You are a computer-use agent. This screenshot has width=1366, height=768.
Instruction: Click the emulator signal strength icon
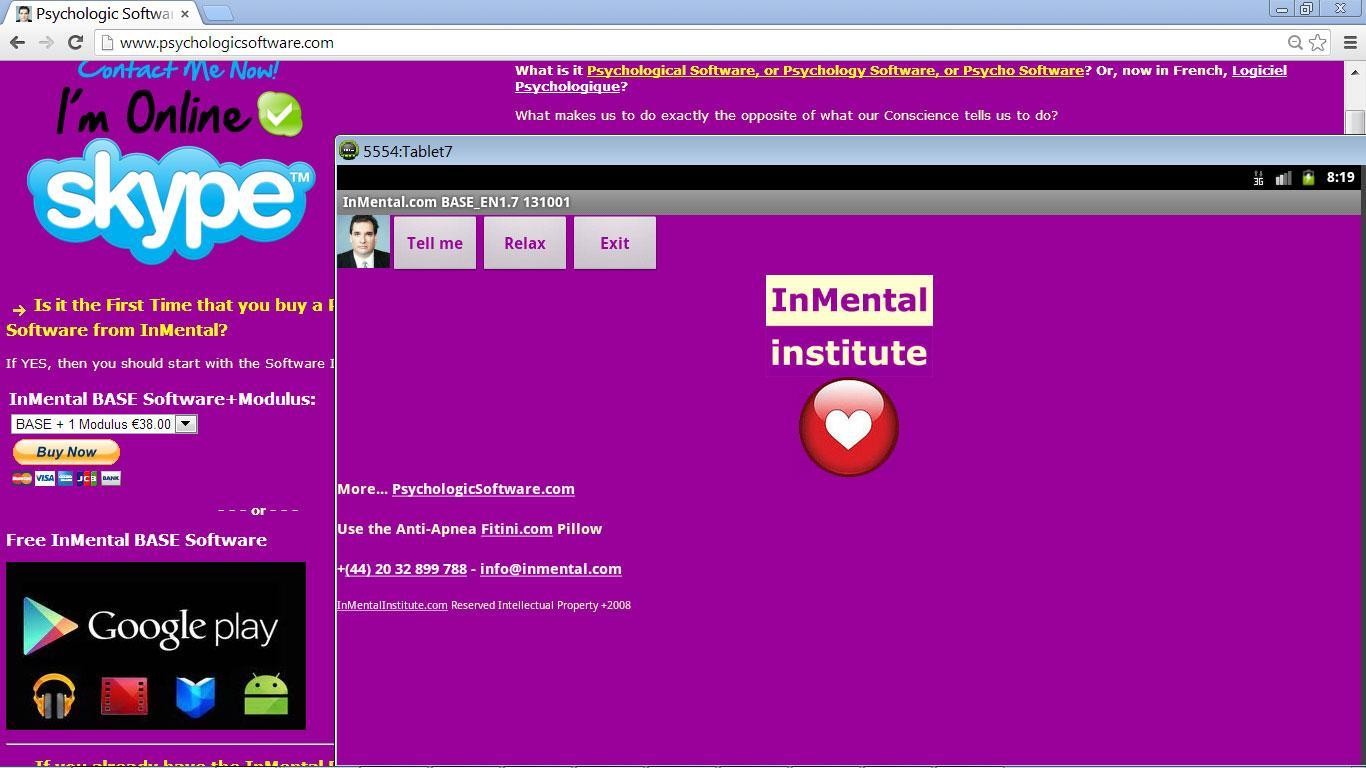[1283, 178]
